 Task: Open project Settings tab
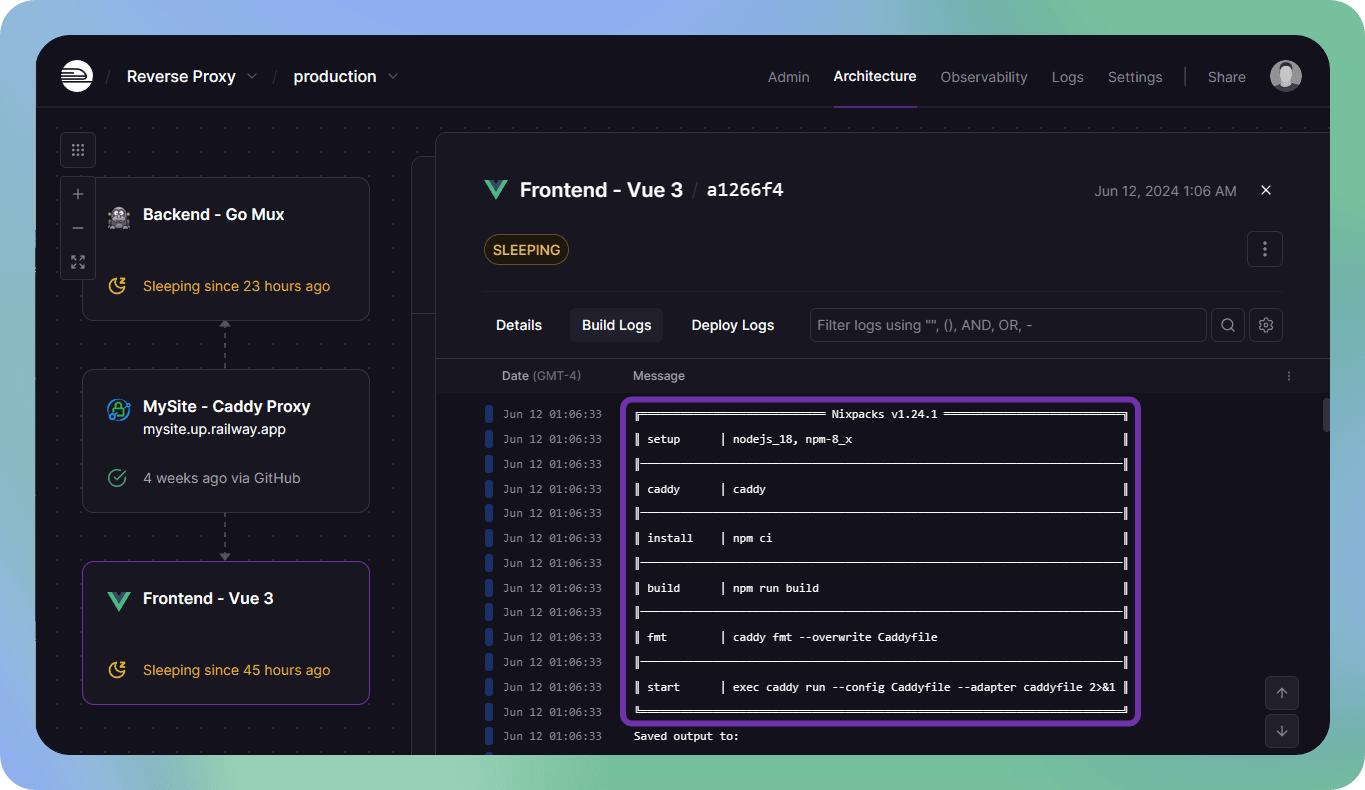coord(1135,77)
